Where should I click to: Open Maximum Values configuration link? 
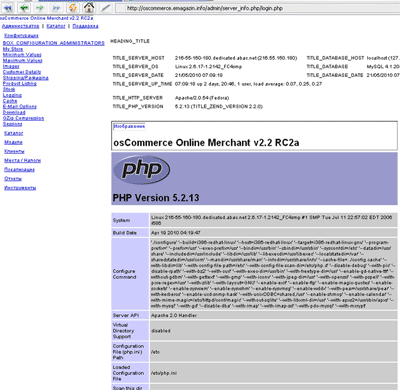(x=22, y=60)
